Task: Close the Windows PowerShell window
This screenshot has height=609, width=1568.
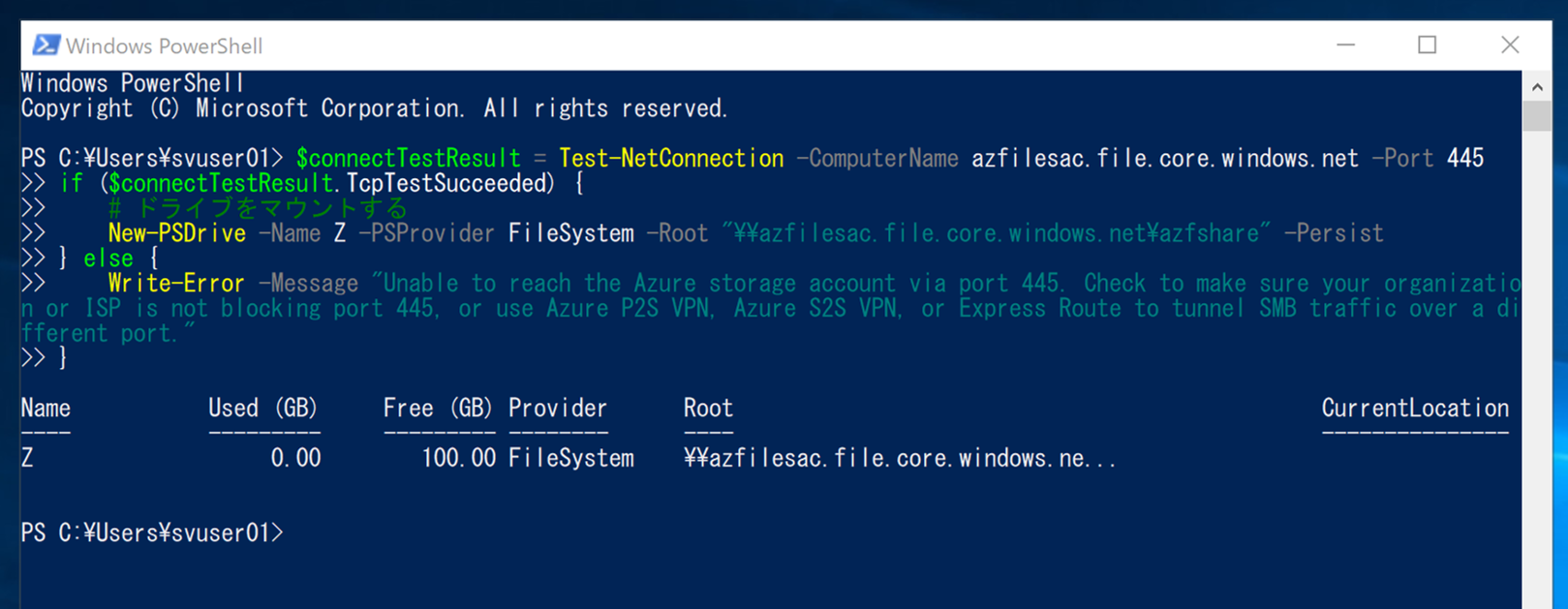Action: click(1509, 45)
